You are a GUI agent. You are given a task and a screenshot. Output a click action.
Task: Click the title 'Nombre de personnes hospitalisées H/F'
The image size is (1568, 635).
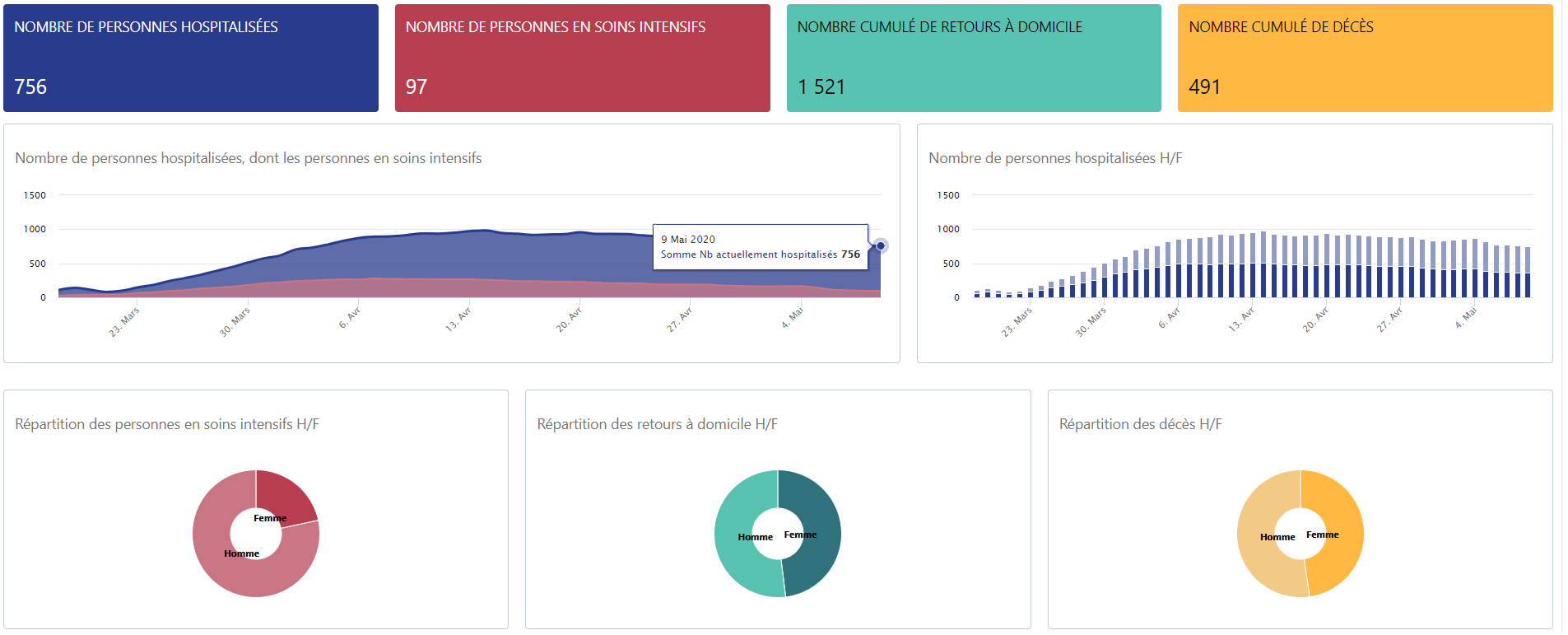(x=1055, y=158)
